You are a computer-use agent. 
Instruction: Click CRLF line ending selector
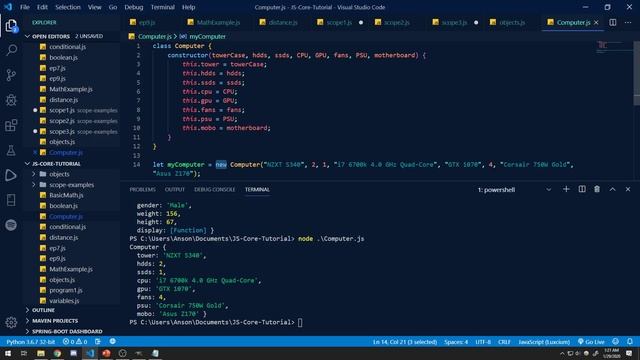pos(504,342)
